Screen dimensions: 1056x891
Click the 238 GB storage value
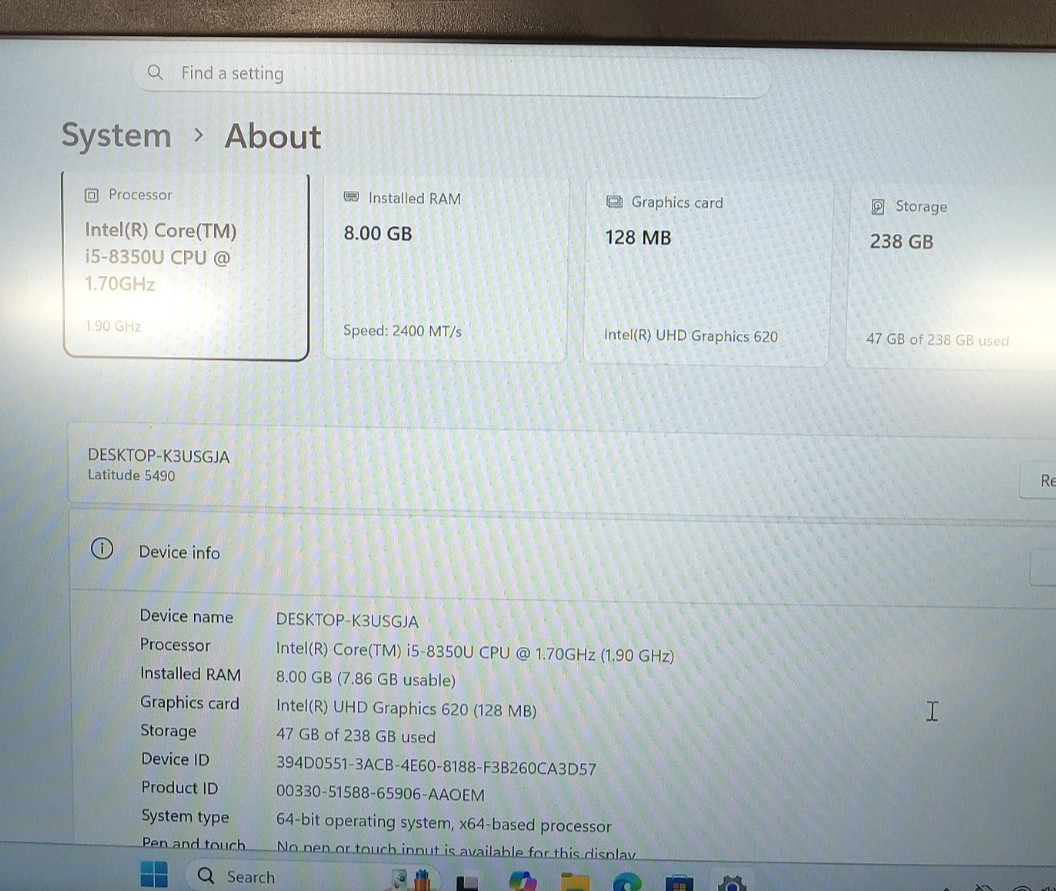point(901,242)
